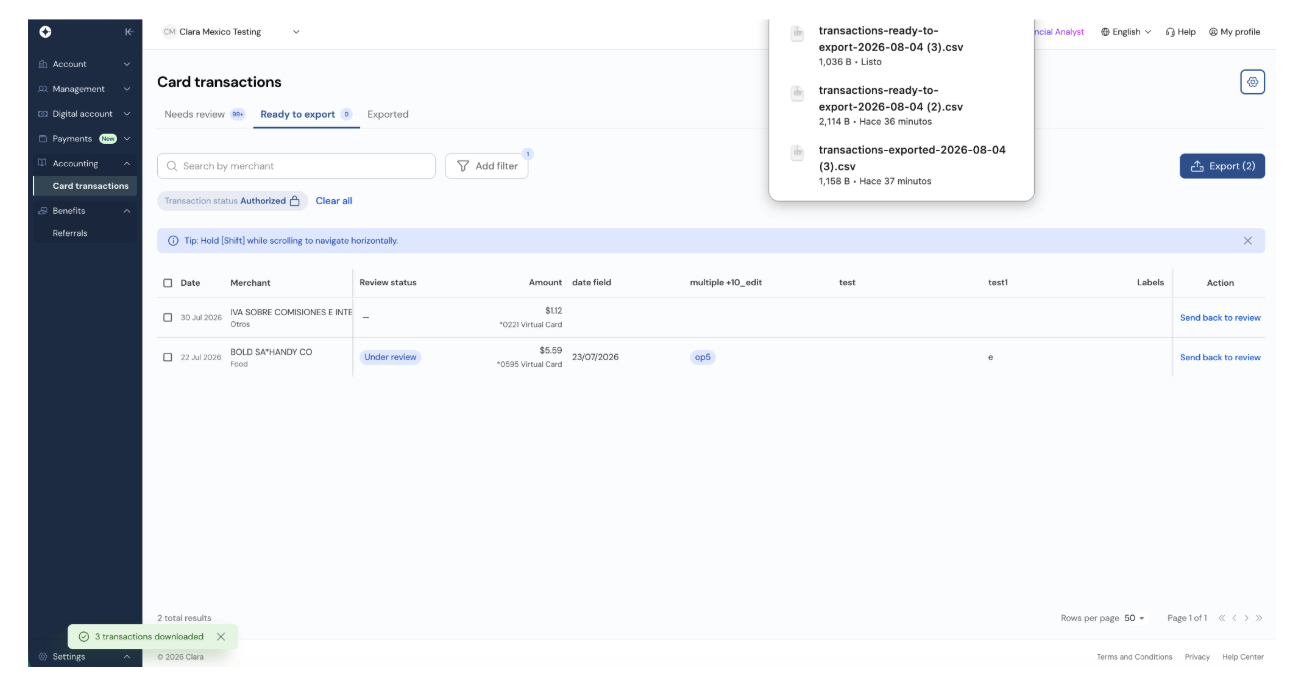The image size is (1316, 688).
Task: Open the Terms and Conditions link
Action: (1134, 657)
